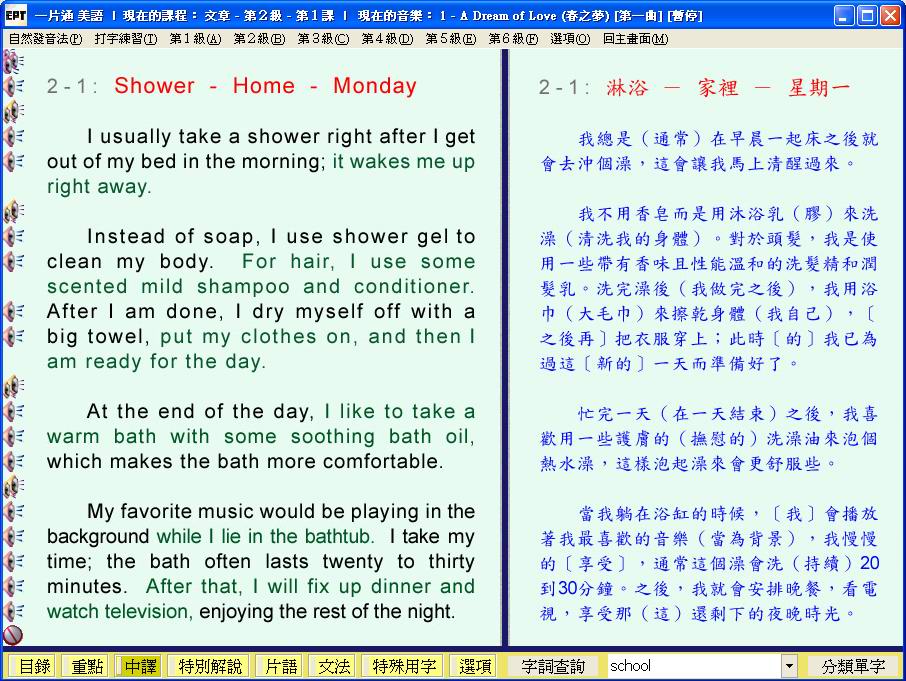Play audio for line 'I usually take a shower'
906x681 pixels.
click(13, 136)
